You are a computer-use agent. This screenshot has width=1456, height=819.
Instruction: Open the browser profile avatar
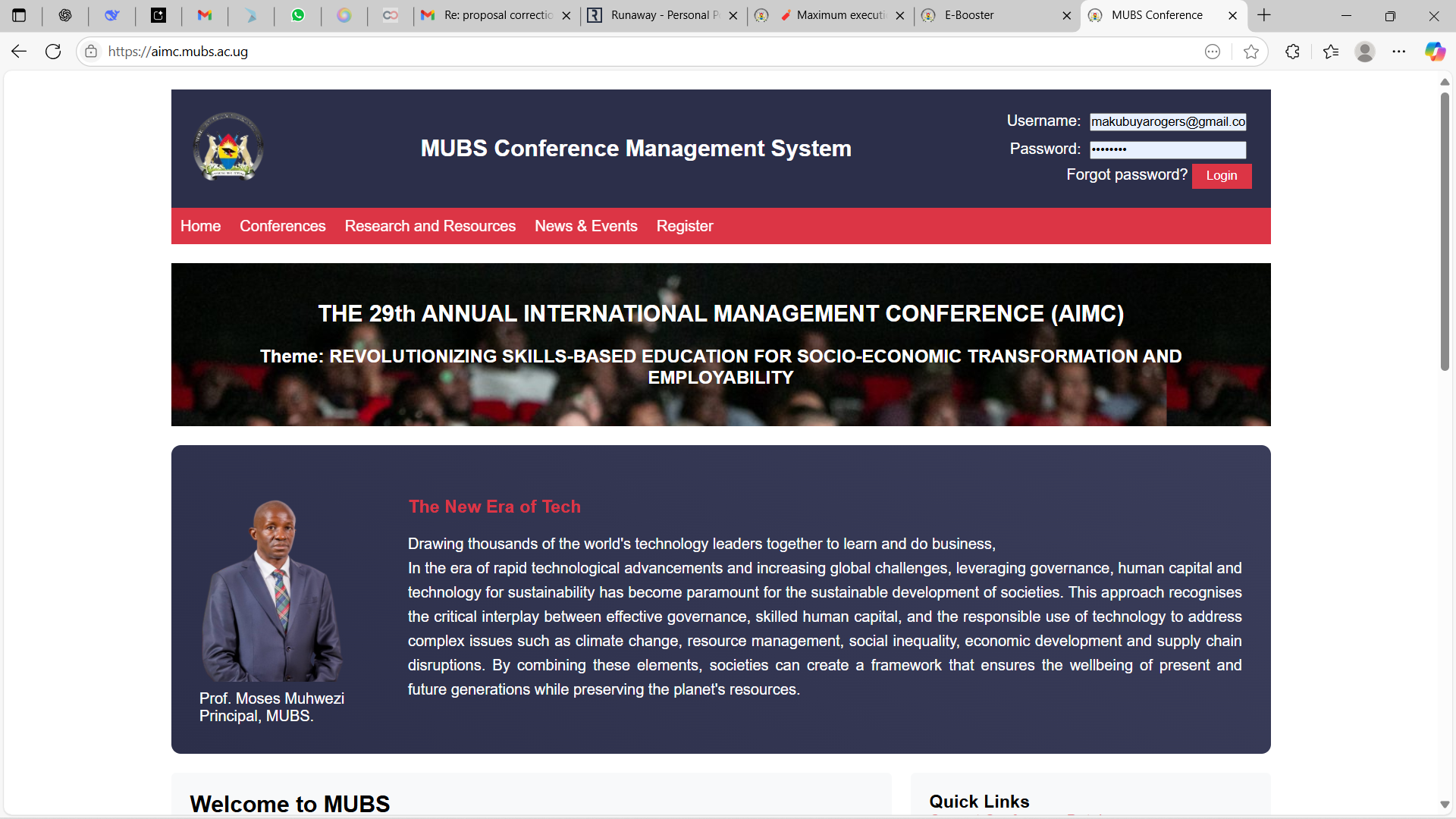[x=1365, y=52]
